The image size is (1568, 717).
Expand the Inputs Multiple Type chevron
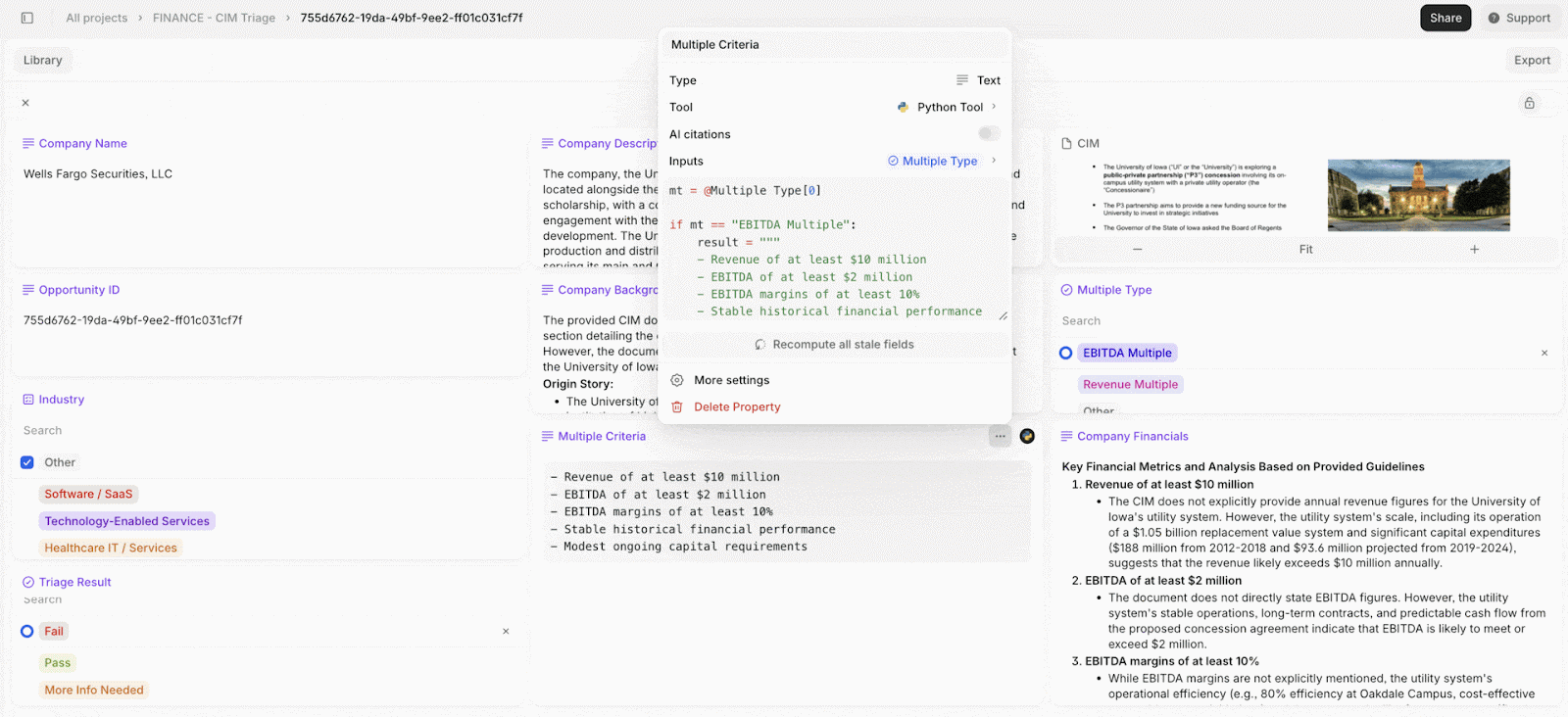(x=994, y=161)
